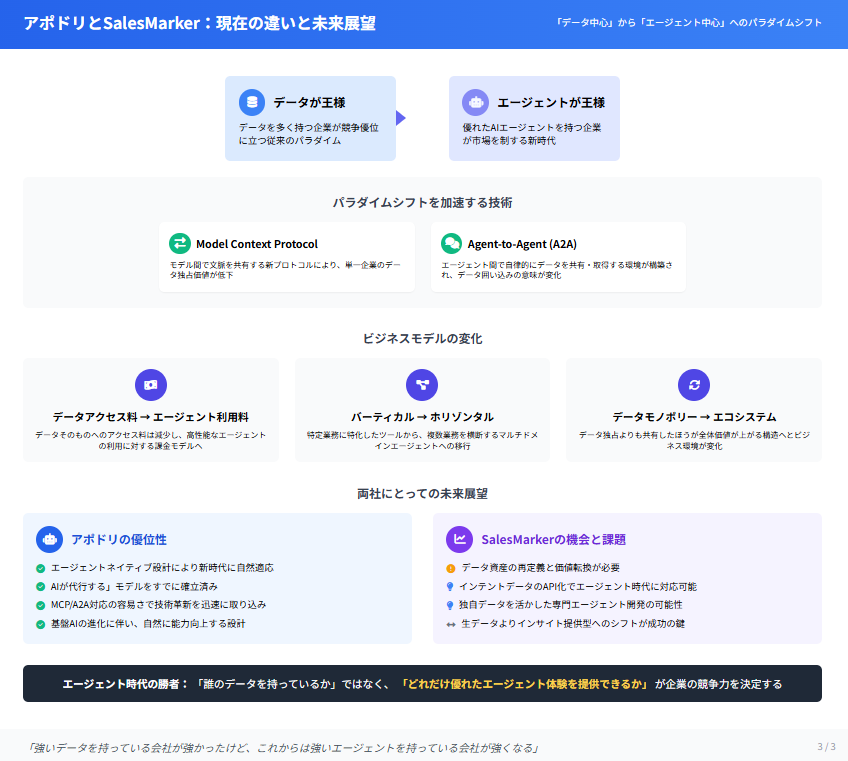This screenshot has height=761, width=848.
Task: Click the arrows icon beside 生データよりインサイト提供型
Action: coord(451,624)
